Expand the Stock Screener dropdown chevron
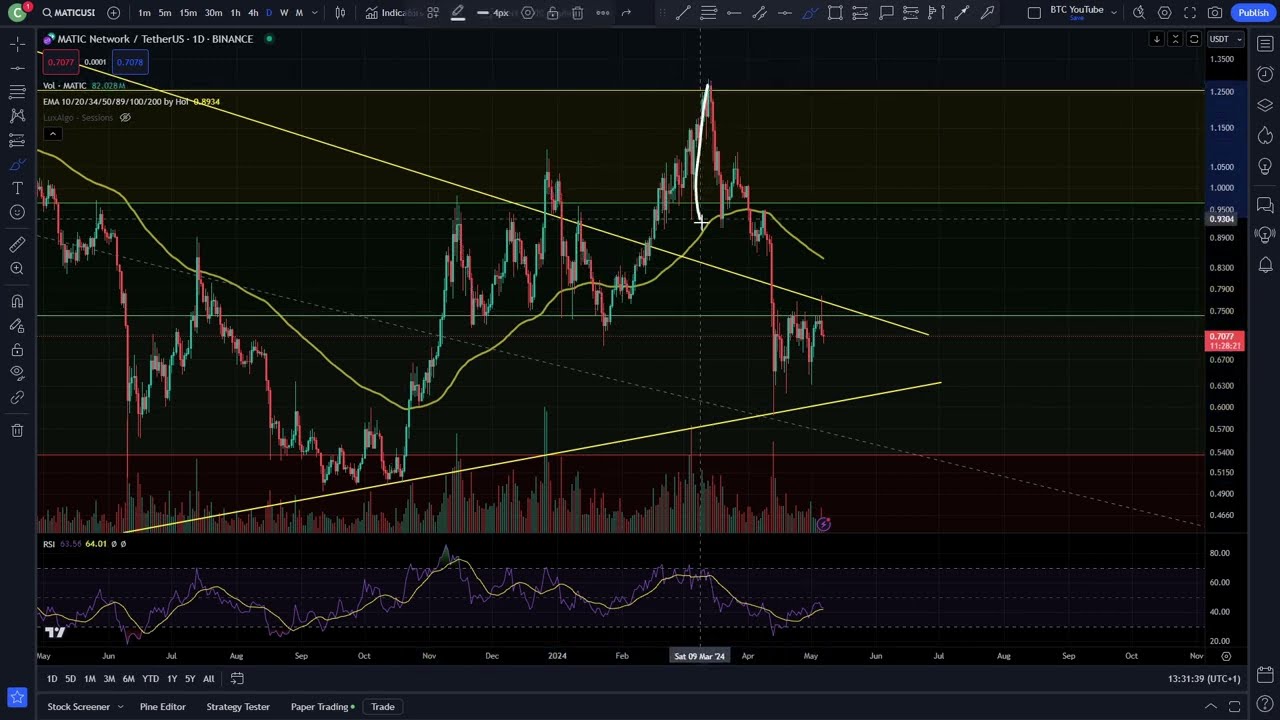Viewport: 1280px width, 720px height. tap(120, 707)
